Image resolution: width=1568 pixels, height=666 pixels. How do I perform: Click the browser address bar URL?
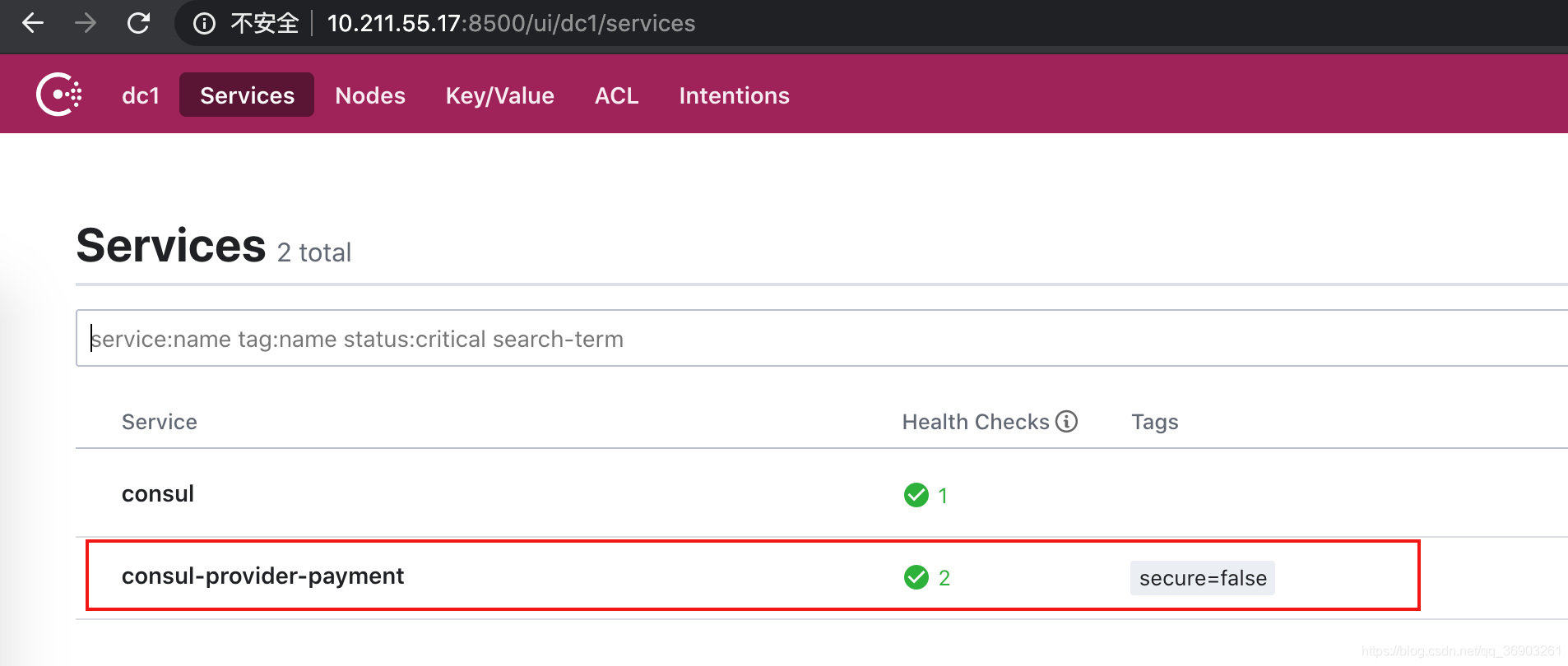click(x=511, y=23)
